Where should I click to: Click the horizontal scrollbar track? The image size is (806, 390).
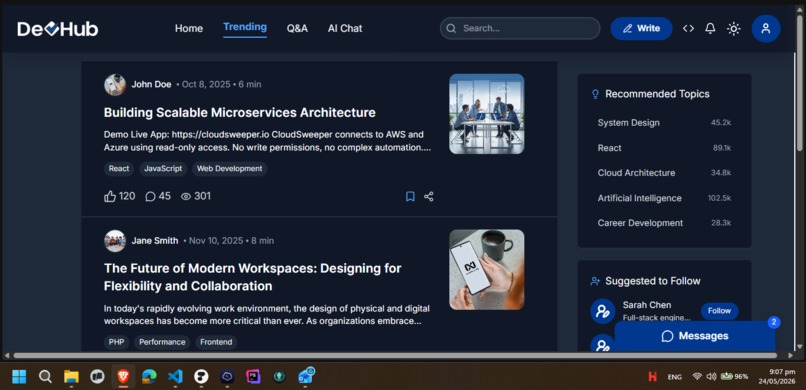395,355
